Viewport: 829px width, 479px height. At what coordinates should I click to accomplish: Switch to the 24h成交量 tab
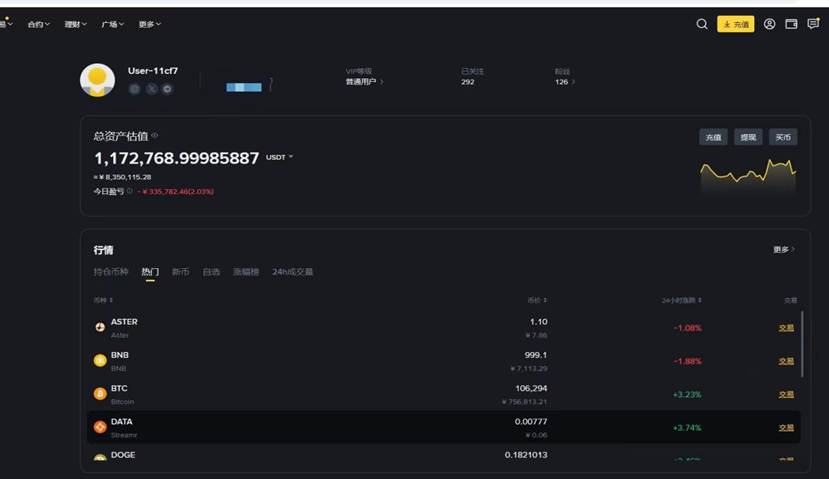pos(292,272)
